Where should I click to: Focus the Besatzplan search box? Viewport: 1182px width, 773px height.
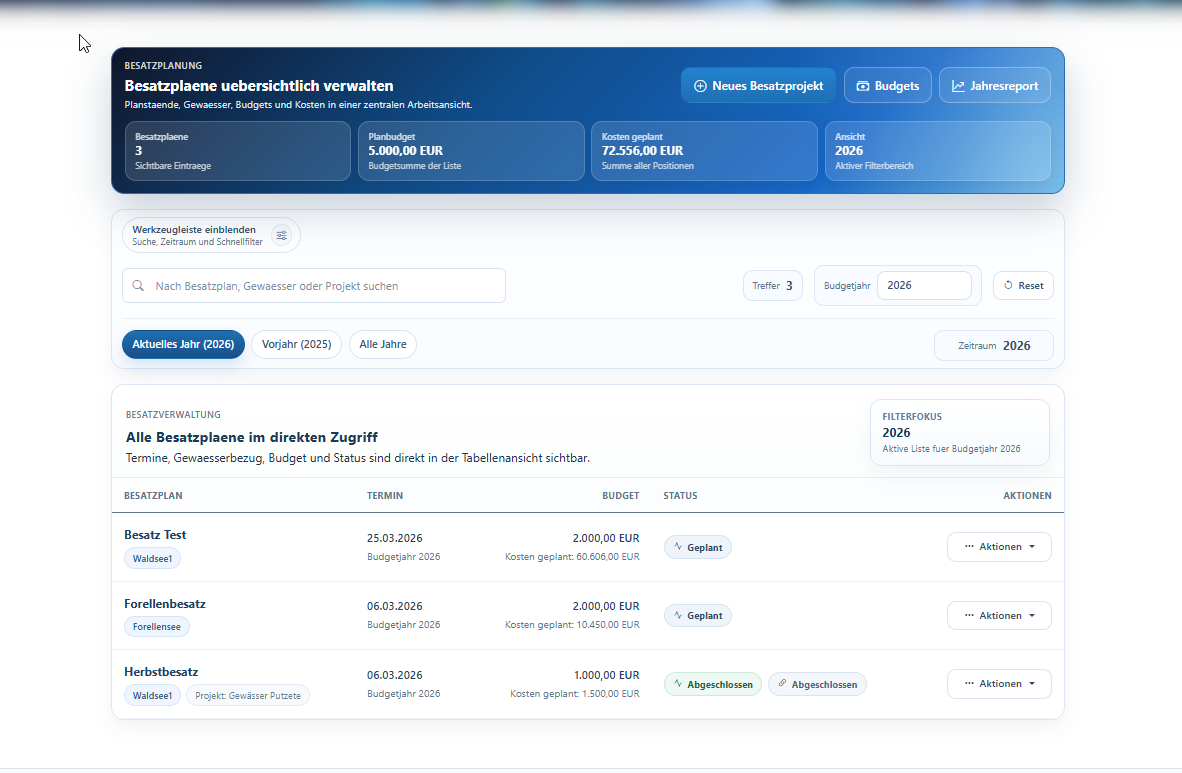point(314,286)
